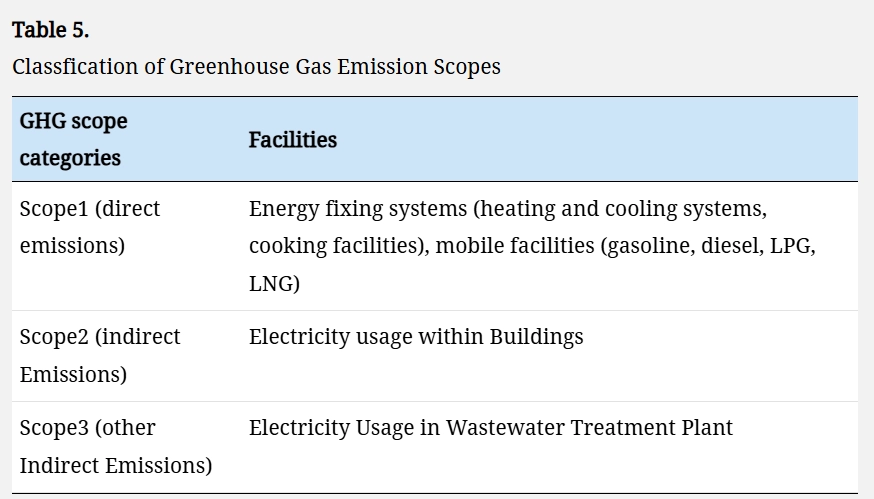Click the table caption about Greenhouse Gas Emission Scopes
The height and width of the screenshot is (499, 874).
[256, 67]
